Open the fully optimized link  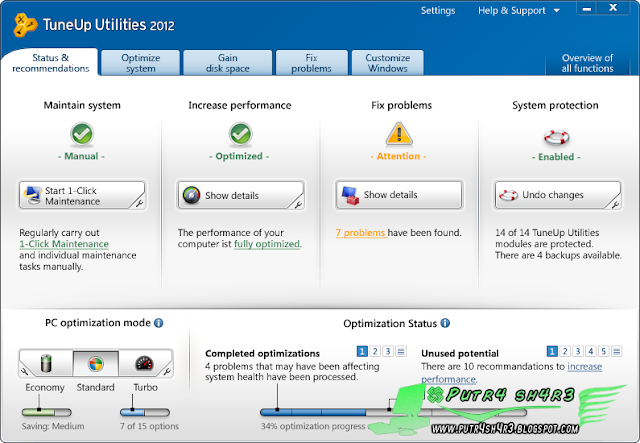(x=267, y=244)
